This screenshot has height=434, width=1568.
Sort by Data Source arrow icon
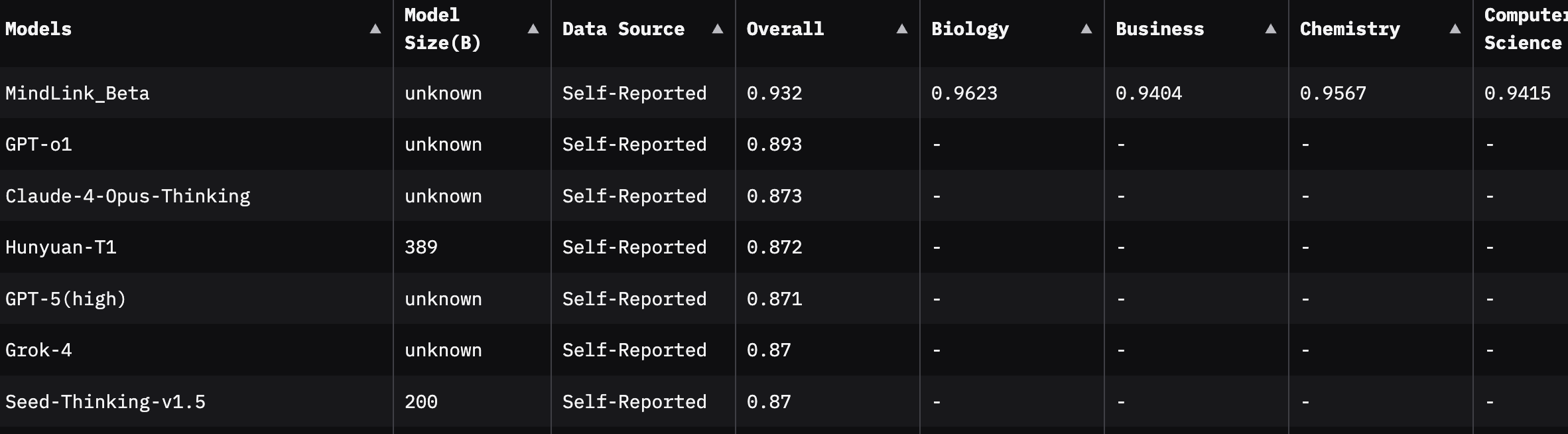(x=718, y=29)
